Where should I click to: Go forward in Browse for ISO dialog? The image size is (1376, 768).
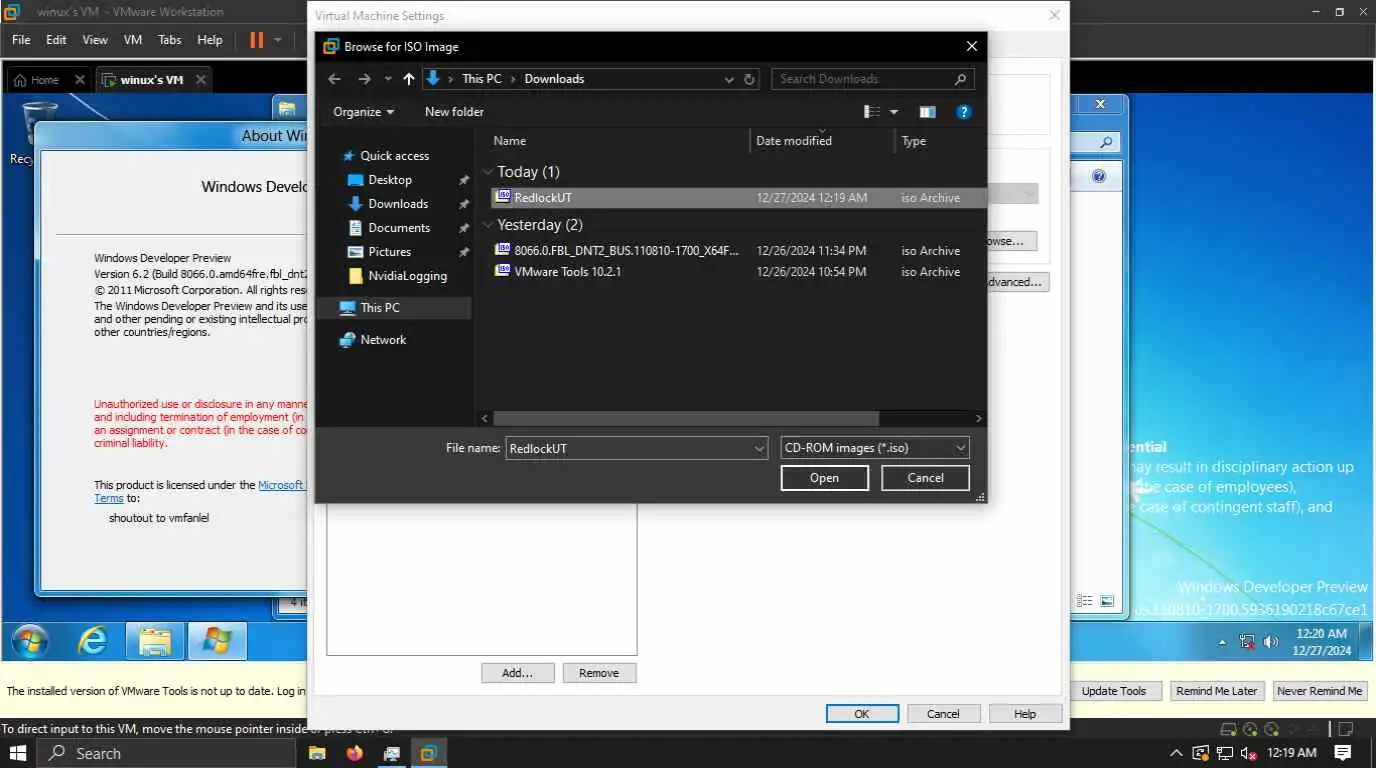(364, 79)
